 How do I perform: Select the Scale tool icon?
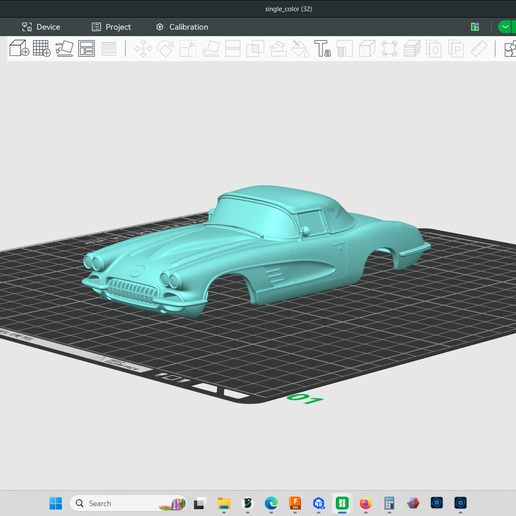coord(188,49)
